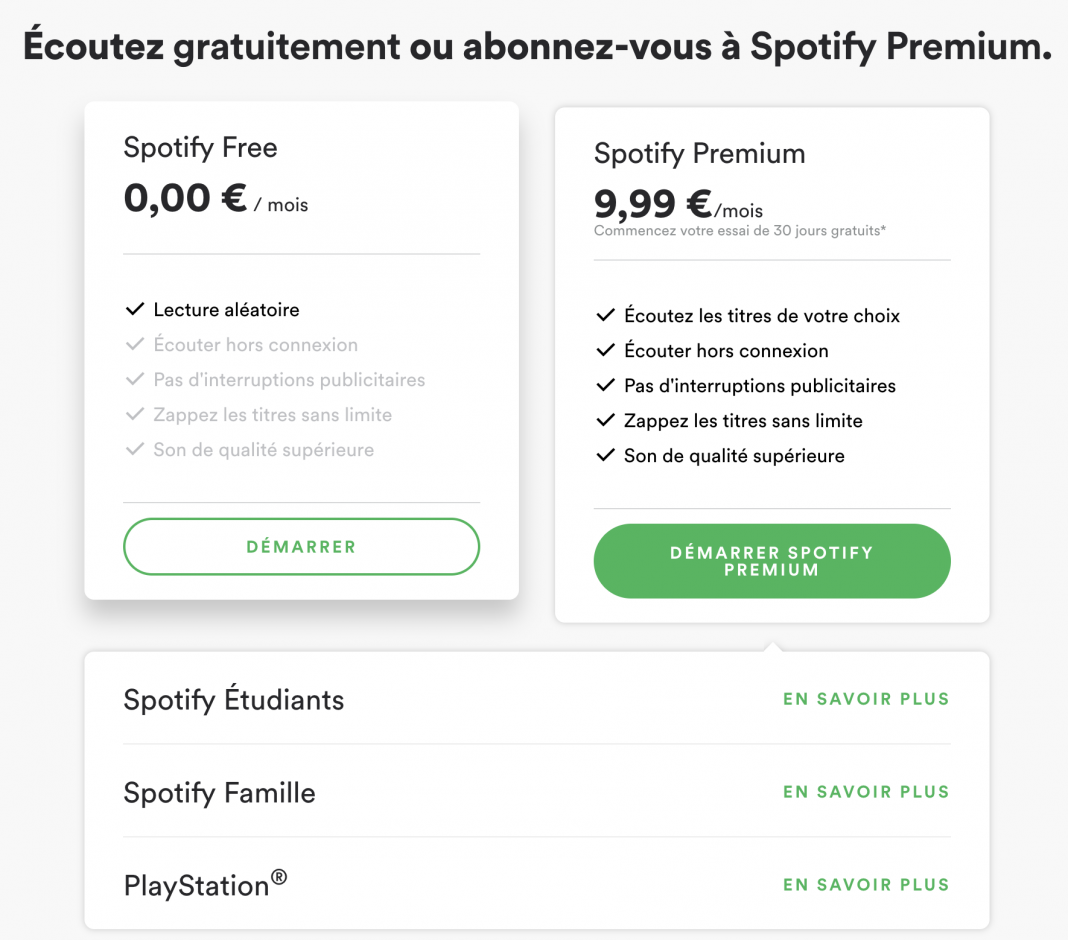
Task: Toggle the grayed "Zappez les titres sans limite" checkmark
Action: 135,414
